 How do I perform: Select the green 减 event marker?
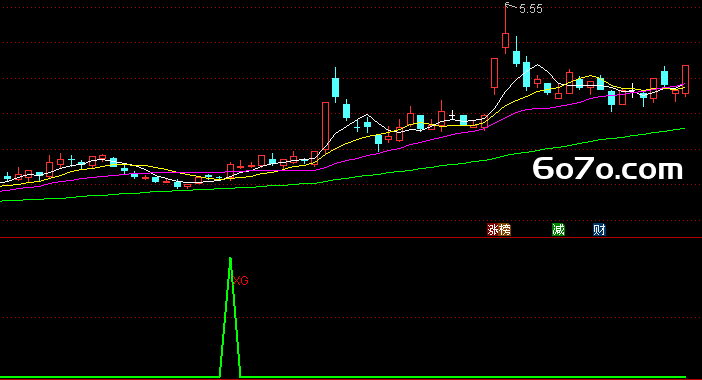[558, 230]
